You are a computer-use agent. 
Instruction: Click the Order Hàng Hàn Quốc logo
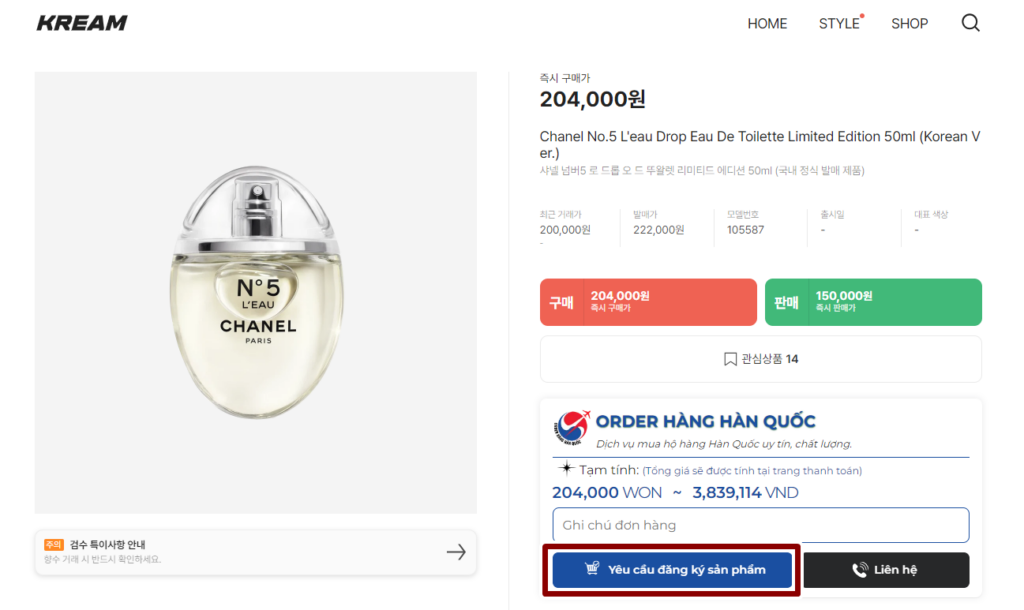[x=571, y=428]
